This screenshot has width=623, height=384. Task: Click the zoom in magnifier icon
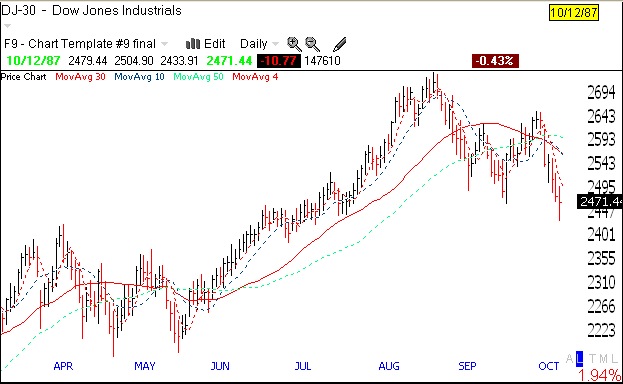coord(294,44)
